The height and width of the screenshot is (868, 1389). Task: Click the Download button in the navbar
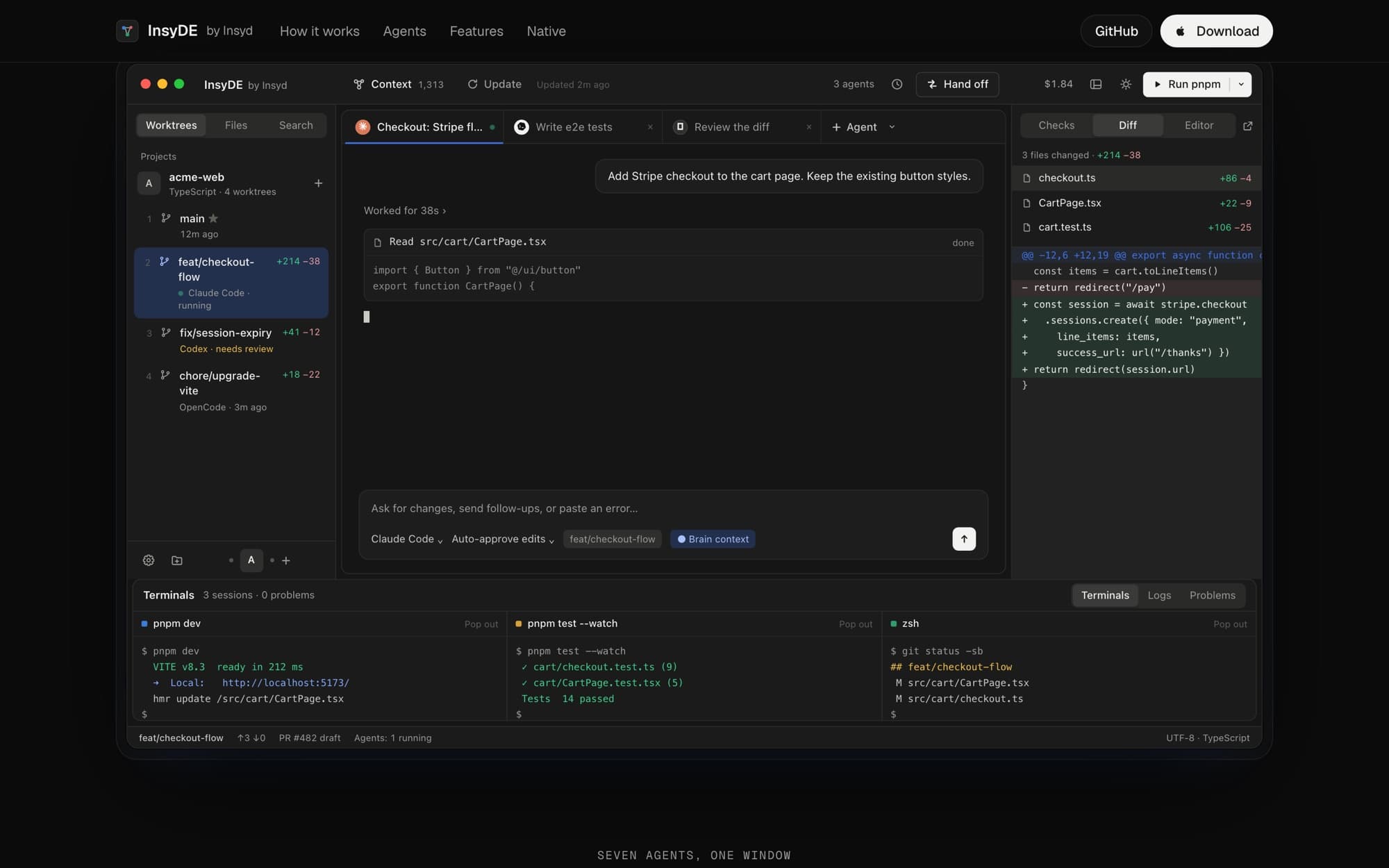(x=1216, y=31)
